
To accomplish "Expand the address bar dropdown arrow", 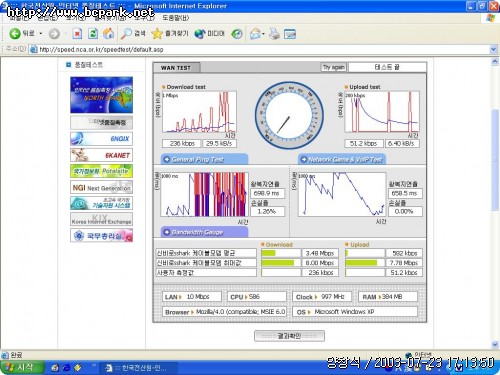I will [493, 49].
